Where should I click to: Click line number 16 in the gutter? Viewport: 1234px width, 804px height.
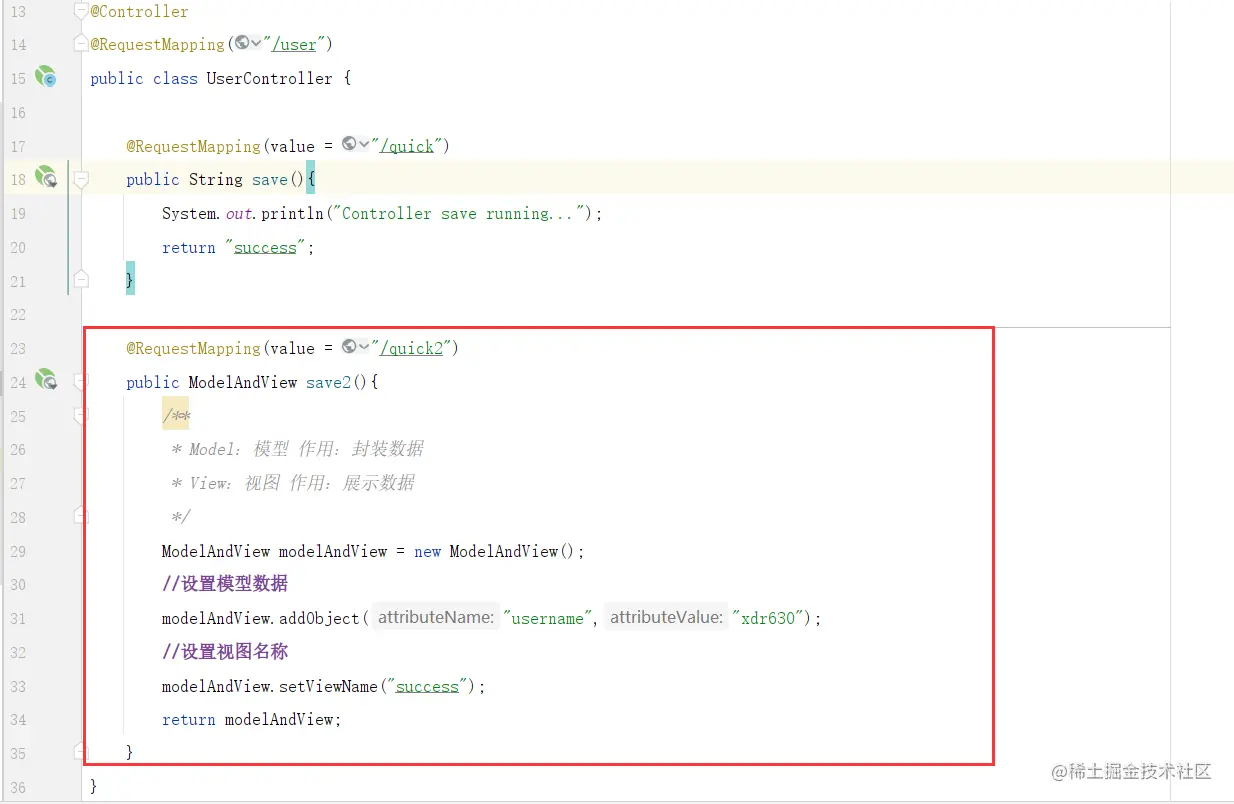coord(18,113)
